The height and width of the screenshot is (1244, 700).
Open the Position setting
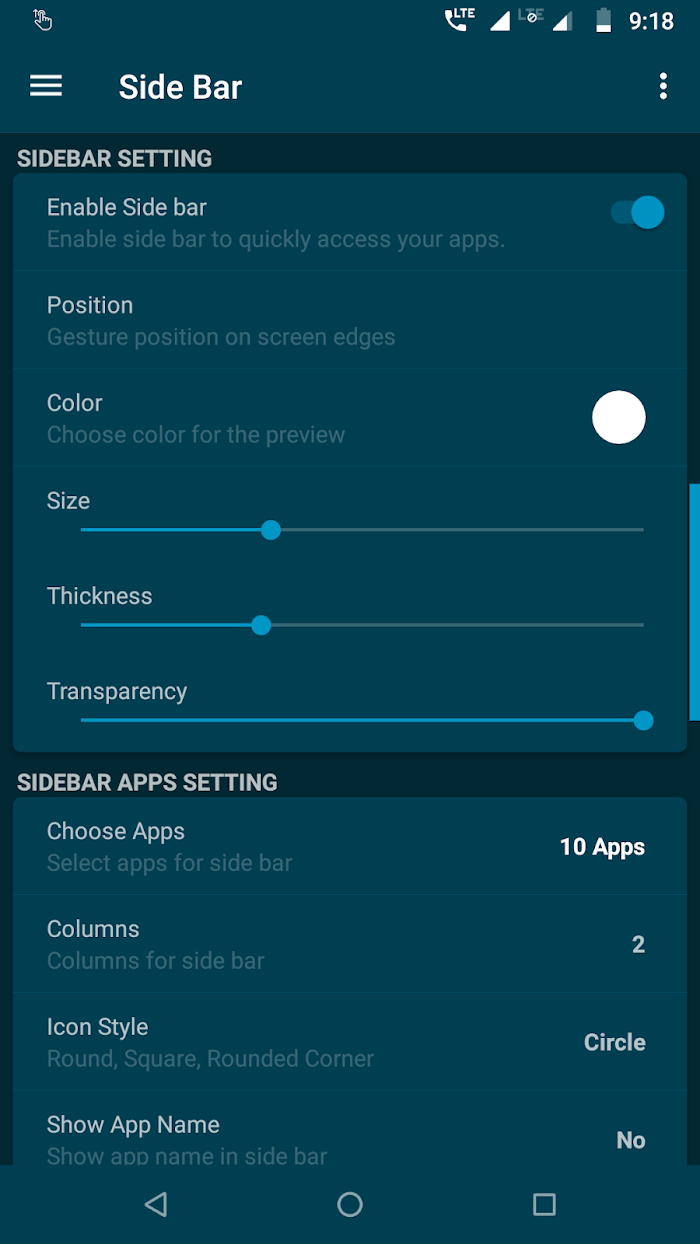[x=350, y=320]
